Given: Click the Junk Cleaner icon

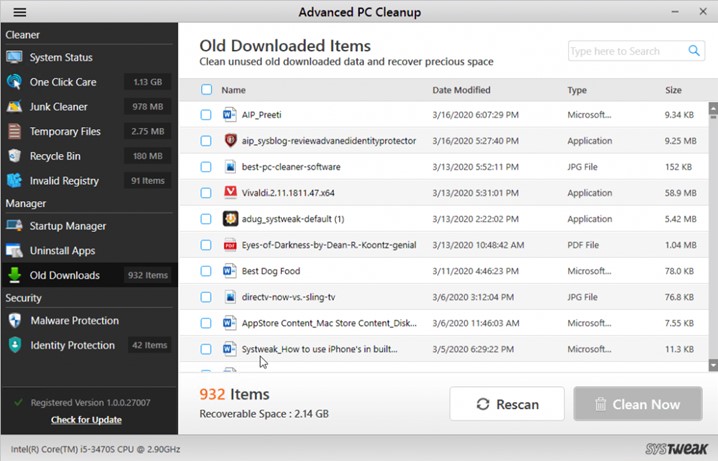Looking at the screenshot, I should click(x=14, y=107).
